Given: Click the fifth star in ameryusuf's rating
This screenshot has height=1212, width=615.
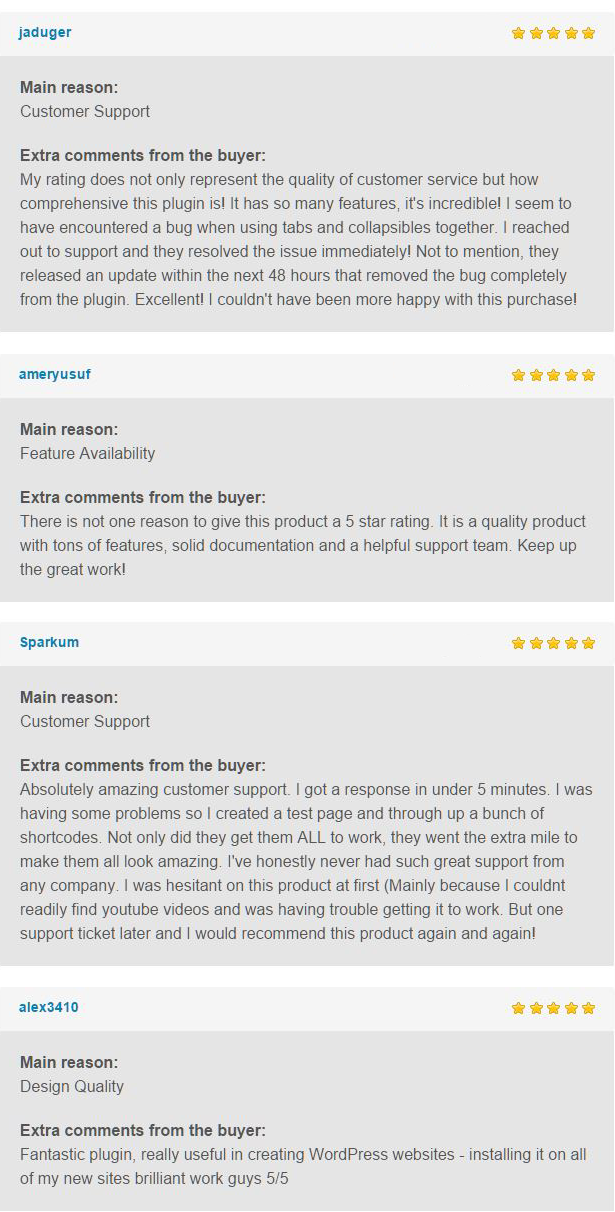Looking at the screenshot, I should [588, 375].
